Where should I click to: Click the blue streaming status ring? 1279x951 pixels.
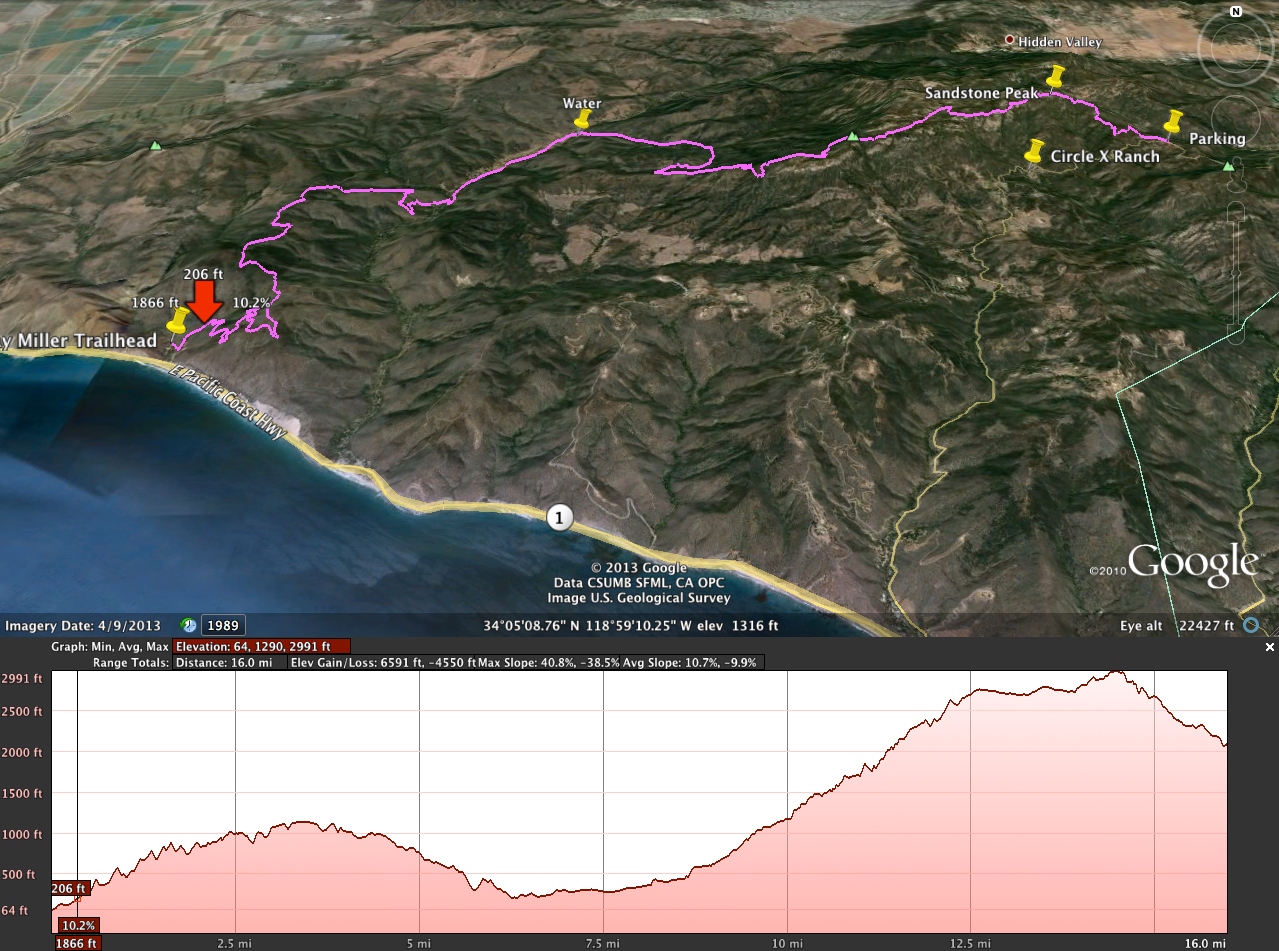1251,626
